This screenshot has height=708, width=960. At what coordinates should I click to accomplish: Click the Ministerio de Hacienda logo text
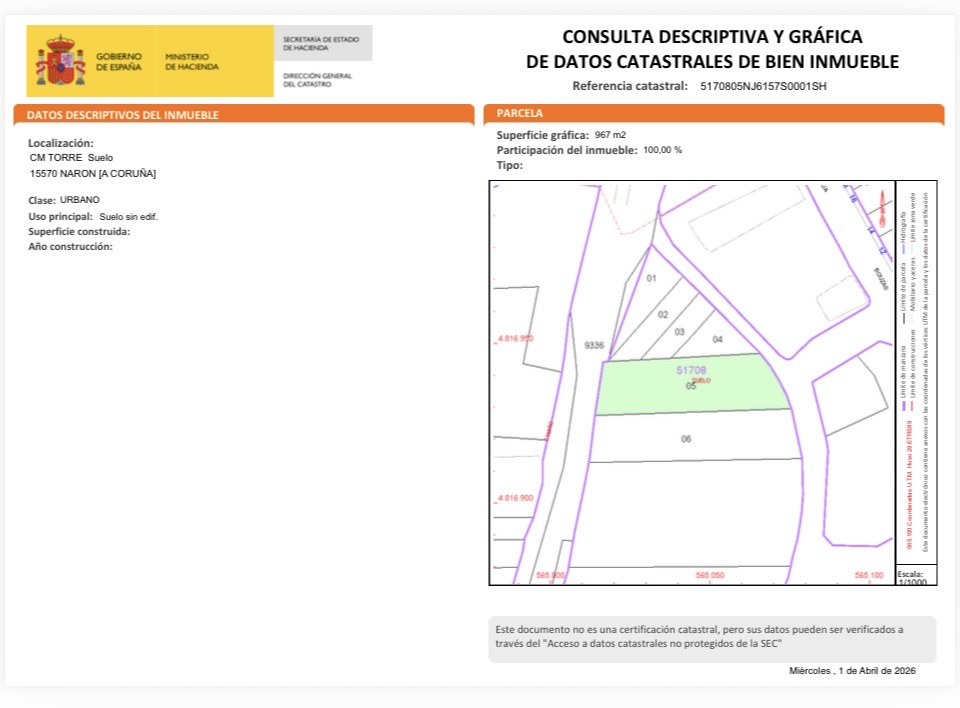point(187,62)
